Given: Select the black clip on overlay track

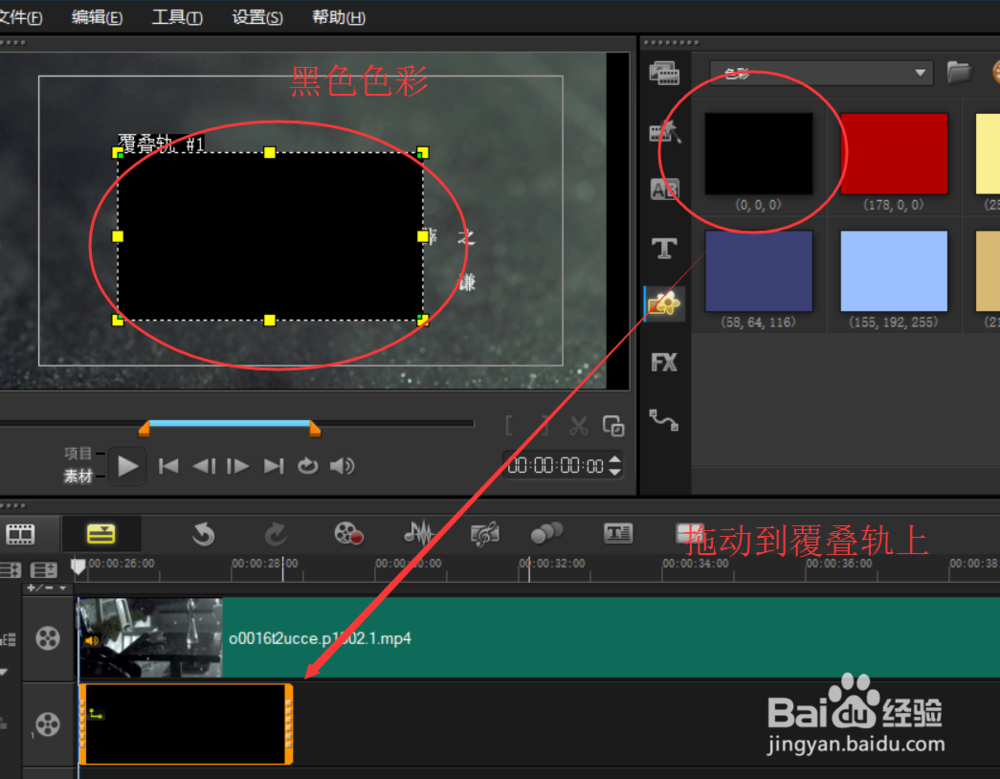Looking at the screenshot, I should coord(186,724).
